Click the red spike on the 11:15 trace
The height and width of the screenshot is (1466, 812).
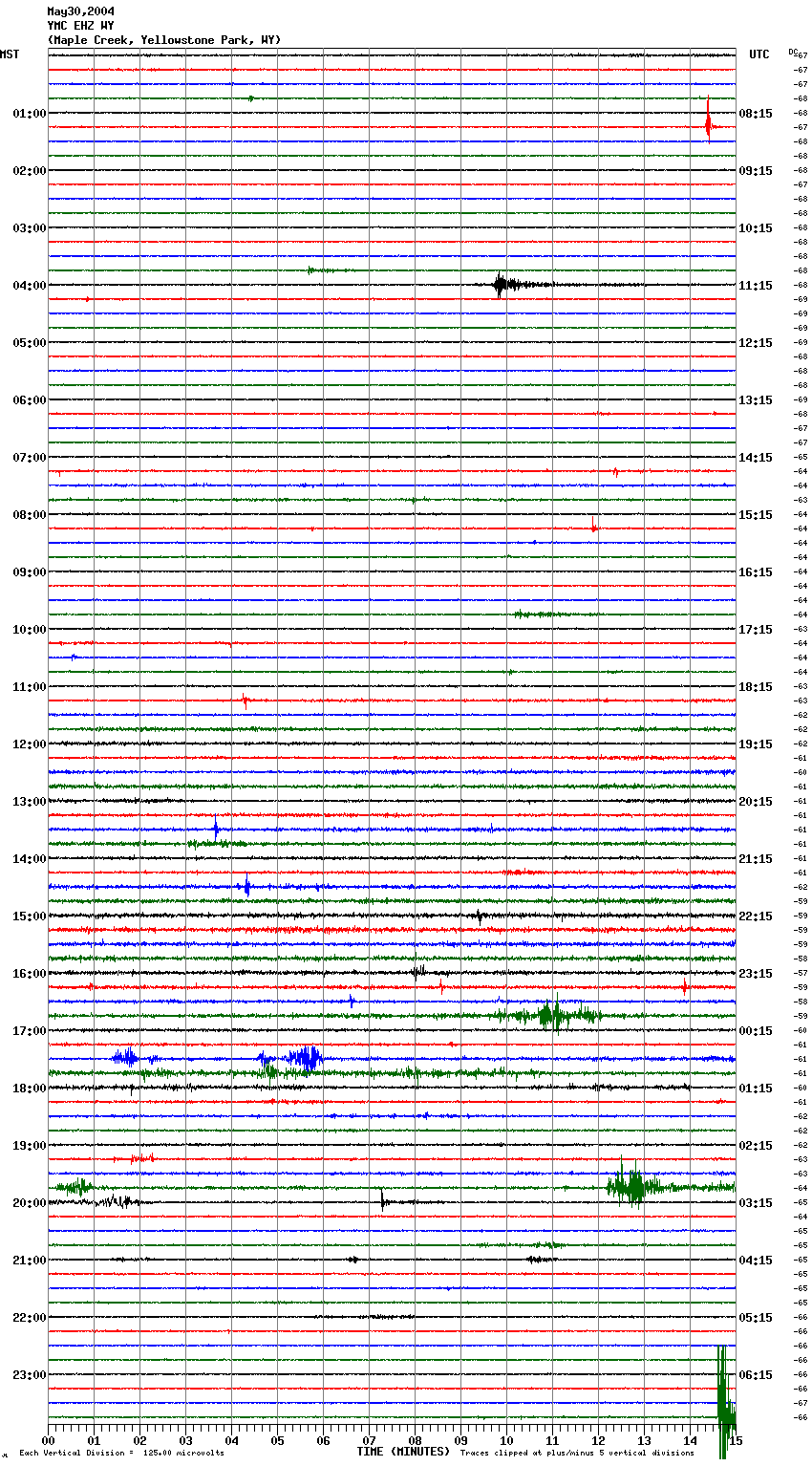pos(245,701)
